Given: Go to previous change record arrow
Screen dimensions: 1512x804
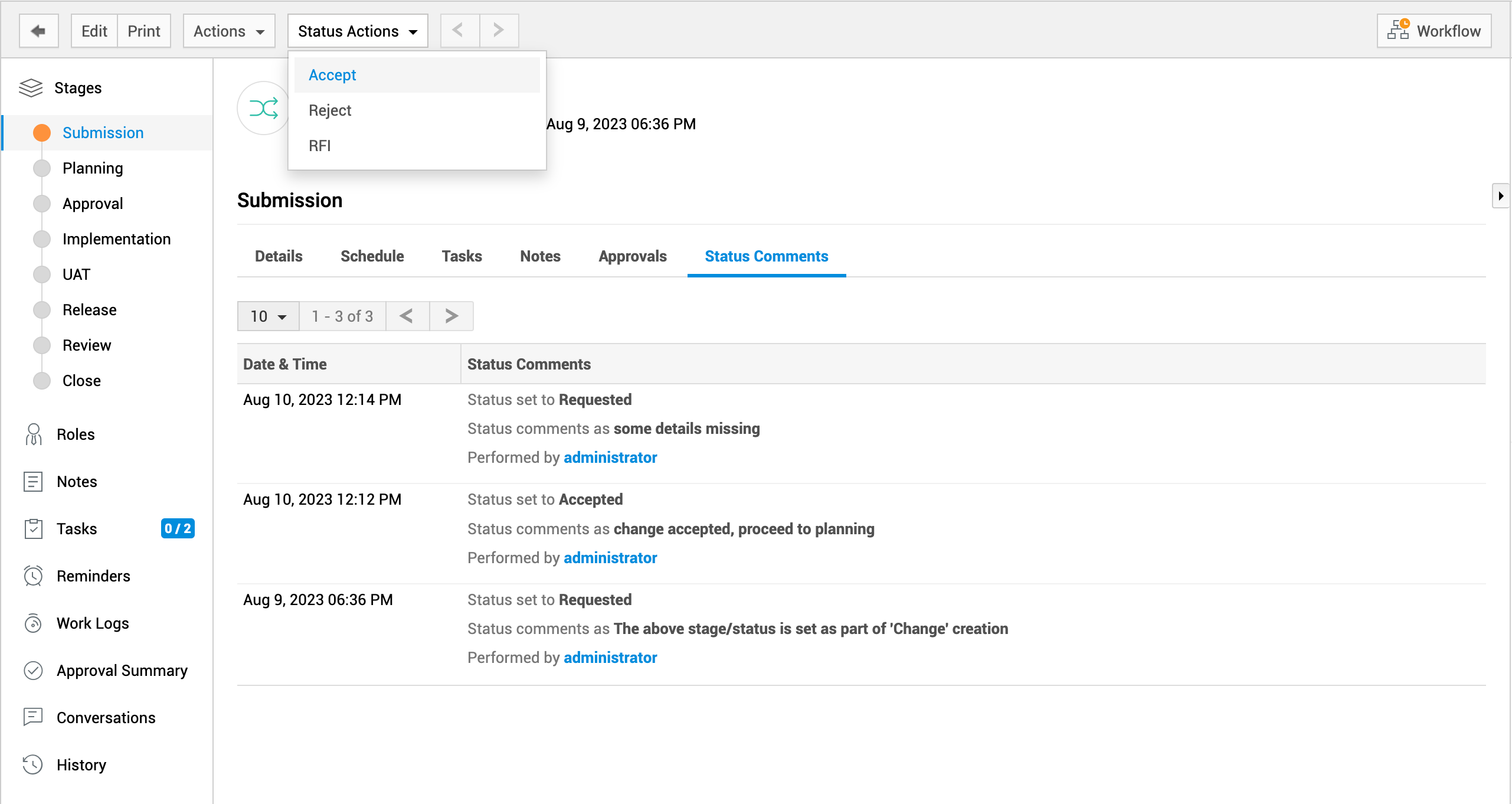Looking at the screenshot, I should click(460, 31).
